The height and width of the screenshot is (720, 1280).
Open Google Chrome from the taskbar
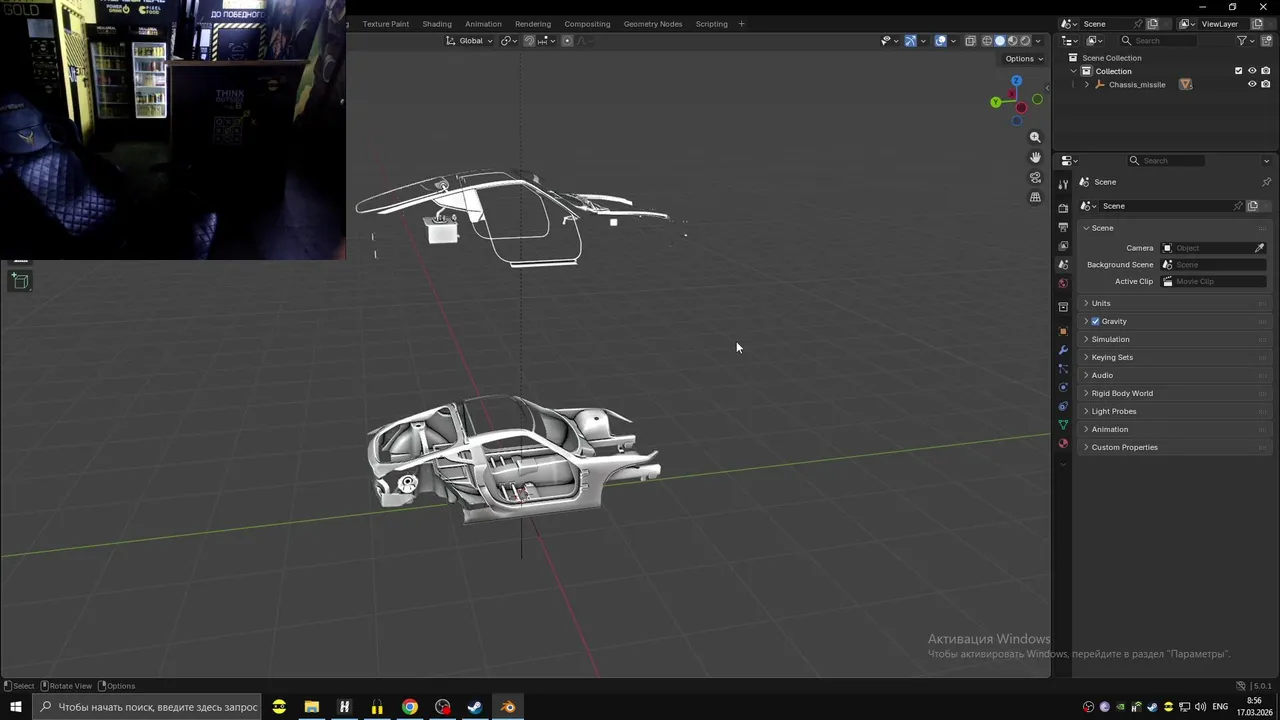point(410,707)
